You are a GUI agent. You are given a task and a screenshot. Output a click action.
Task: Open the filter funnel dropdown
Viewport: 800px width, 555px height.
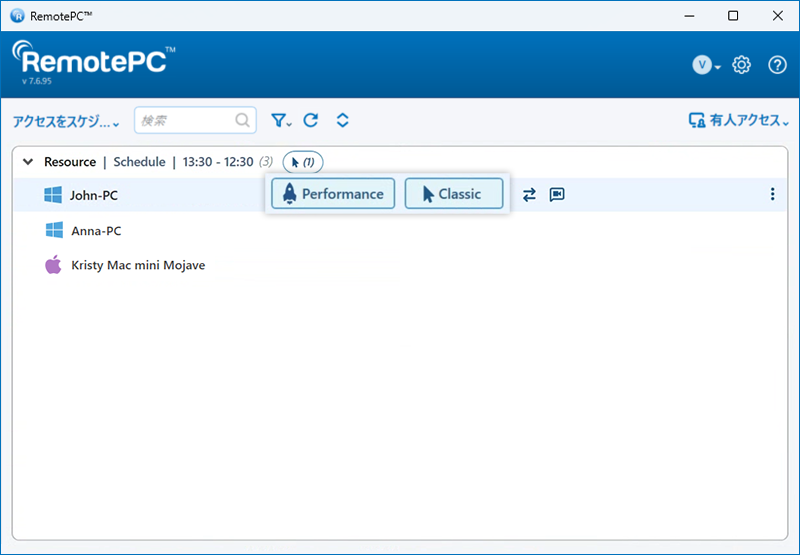coord(281,120)
